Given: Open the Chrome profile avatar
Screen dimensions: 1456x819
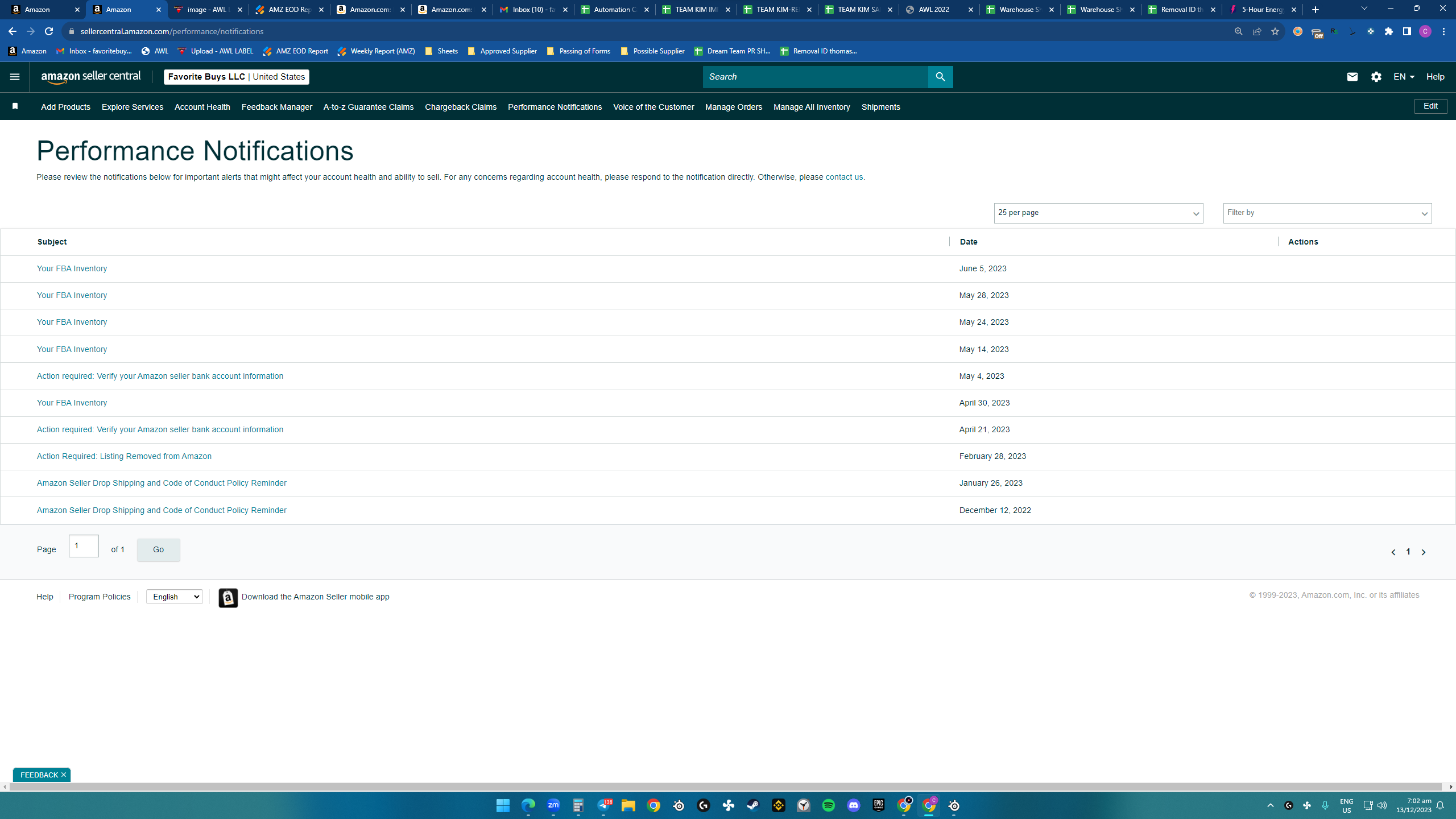Looking at the screenshot, I should click(1425, 31).
